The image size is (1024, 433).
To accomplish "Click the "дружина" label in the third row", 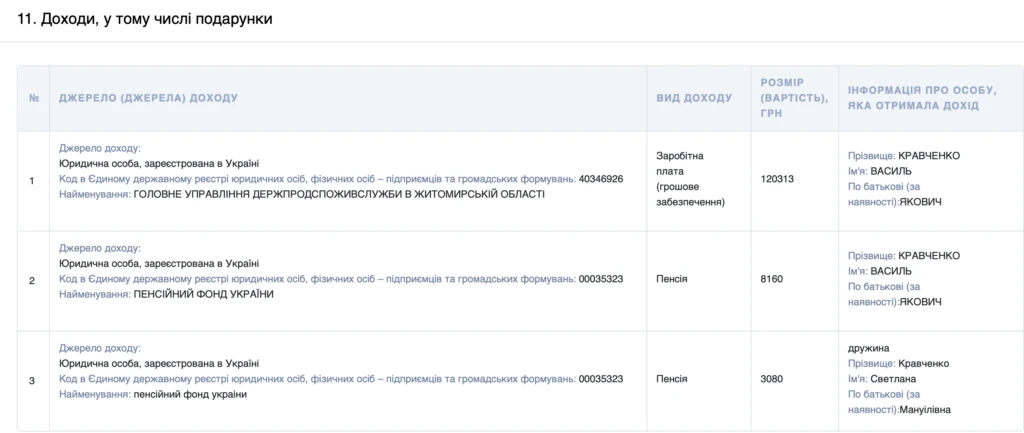I will click(867, 347).
